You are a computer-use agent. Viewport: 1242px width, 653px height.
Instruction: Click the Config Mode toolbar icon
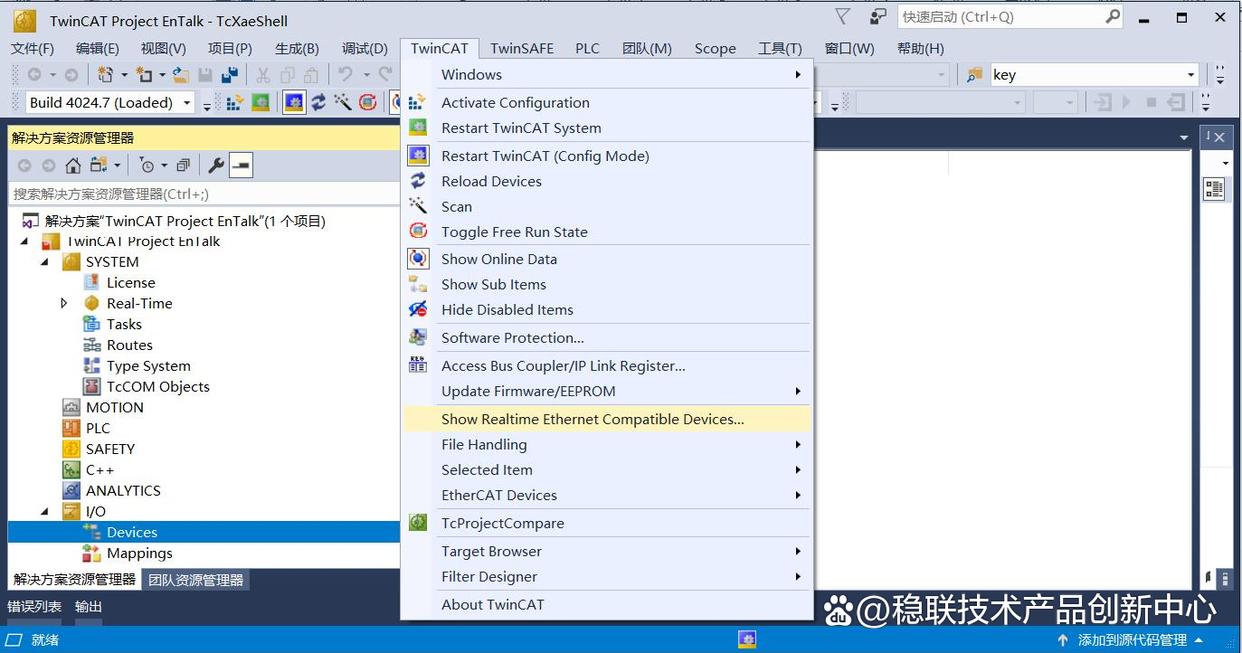(x=294, y=102)
